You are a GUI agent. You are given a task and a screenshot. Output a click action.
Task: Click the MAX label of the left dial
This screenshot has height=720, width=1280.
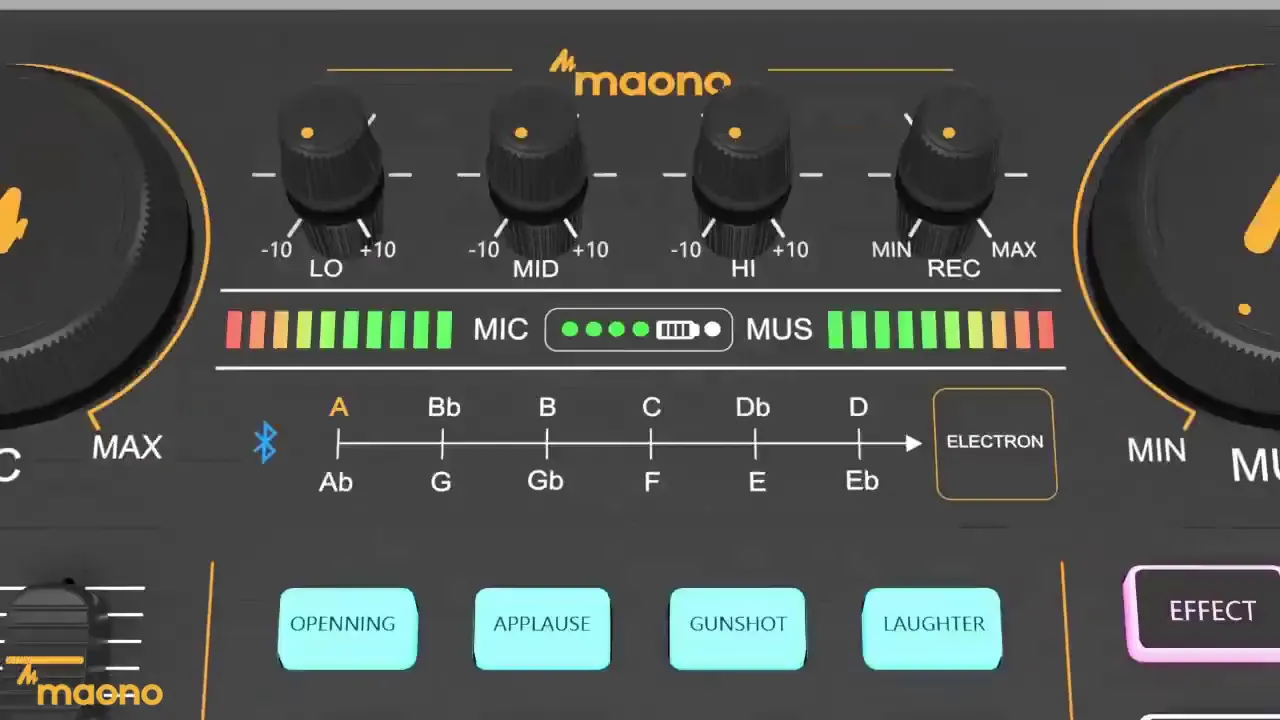click(127, 447)
